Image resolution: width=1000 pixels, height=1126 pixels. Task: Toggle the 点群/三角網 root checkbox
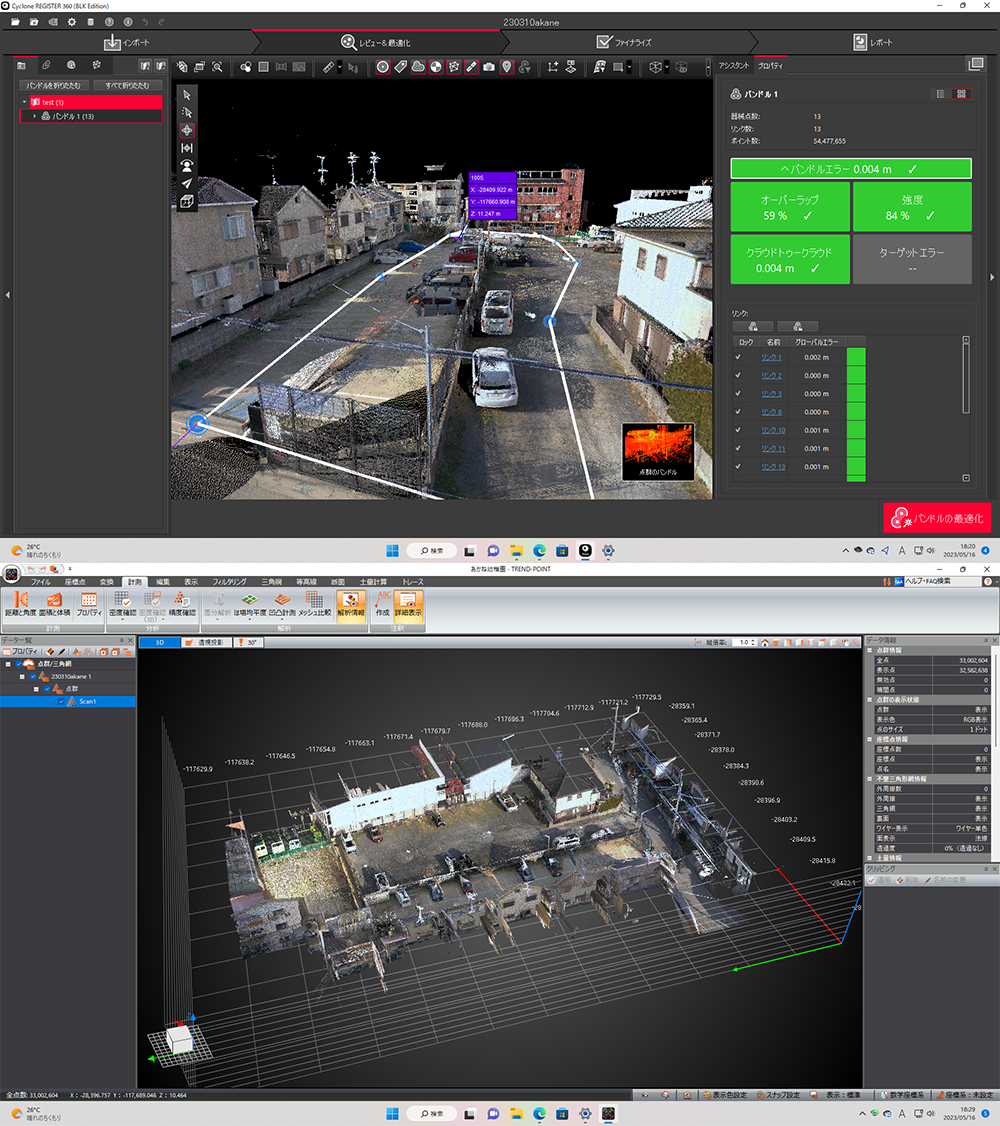19,664
